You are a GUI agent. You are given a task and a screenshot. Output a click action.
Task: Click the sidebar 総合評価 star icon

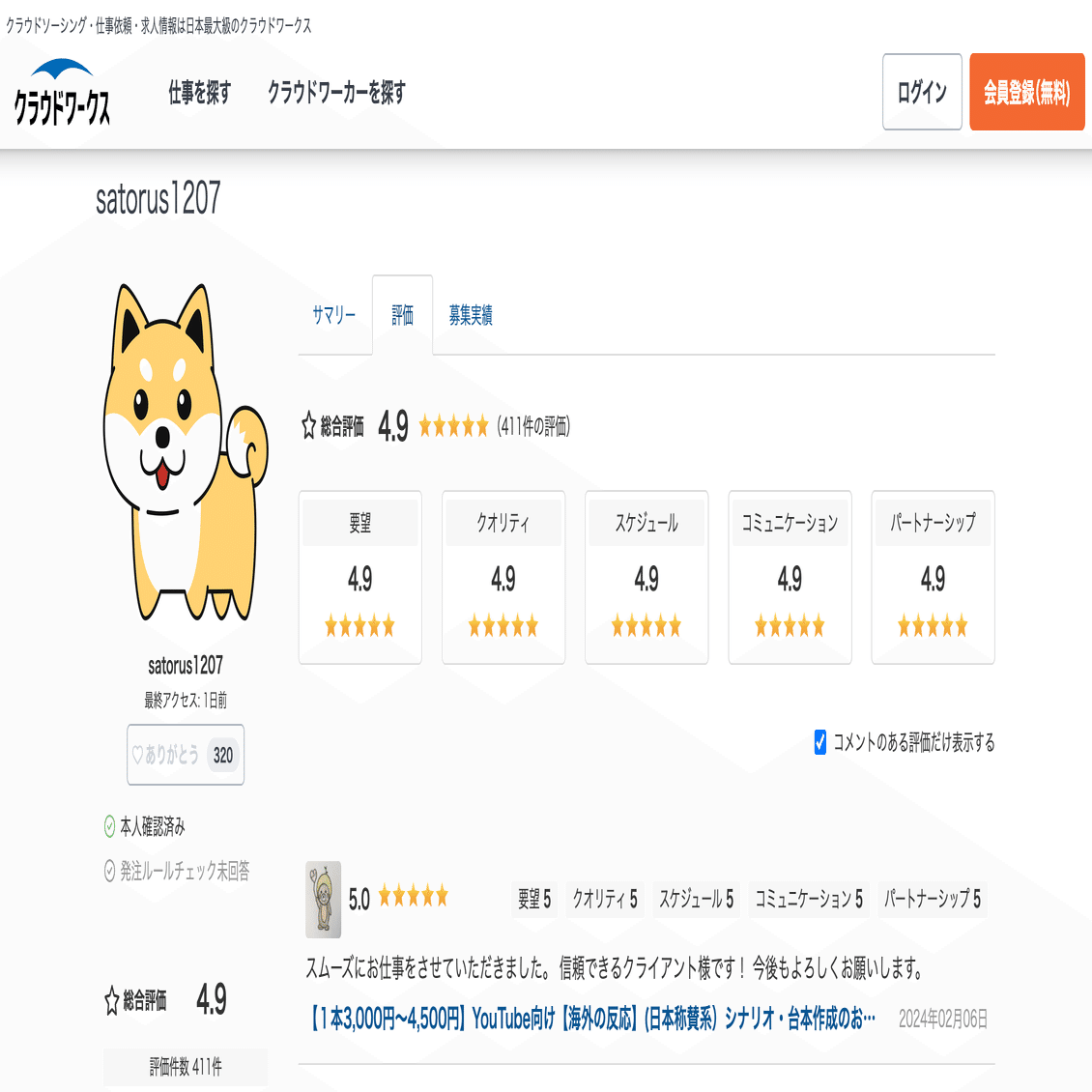111,1001
